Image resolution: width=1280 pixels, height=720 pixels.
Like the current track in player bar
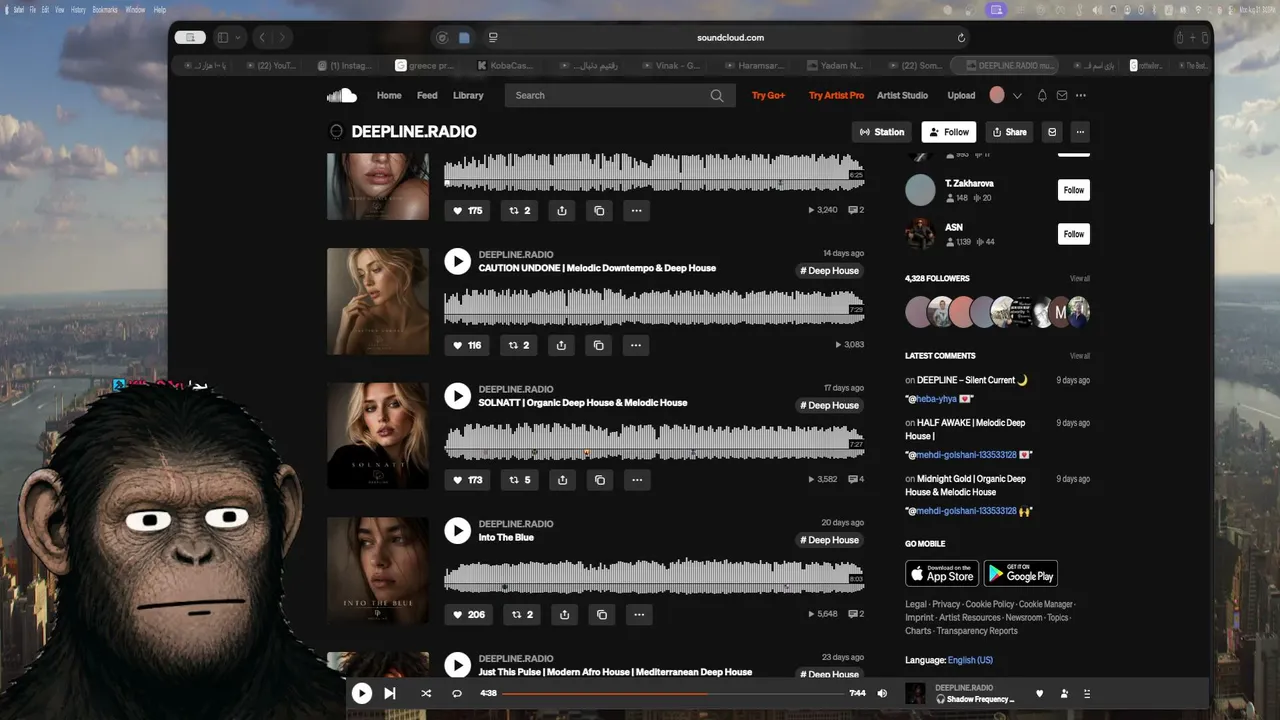tap(1039, 694)
